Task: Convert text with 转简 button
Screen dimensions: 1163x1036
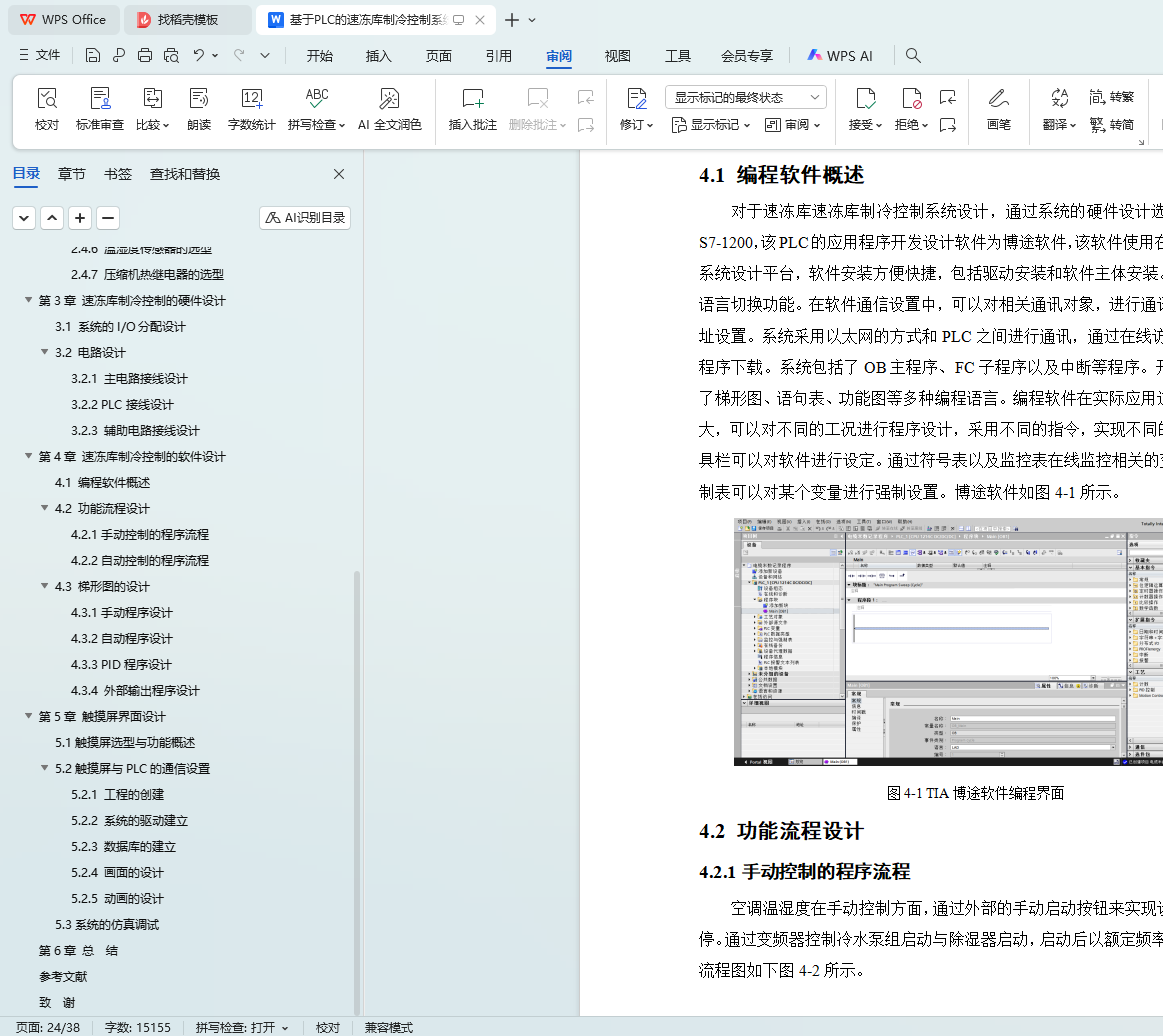Action: [1112, 125]
